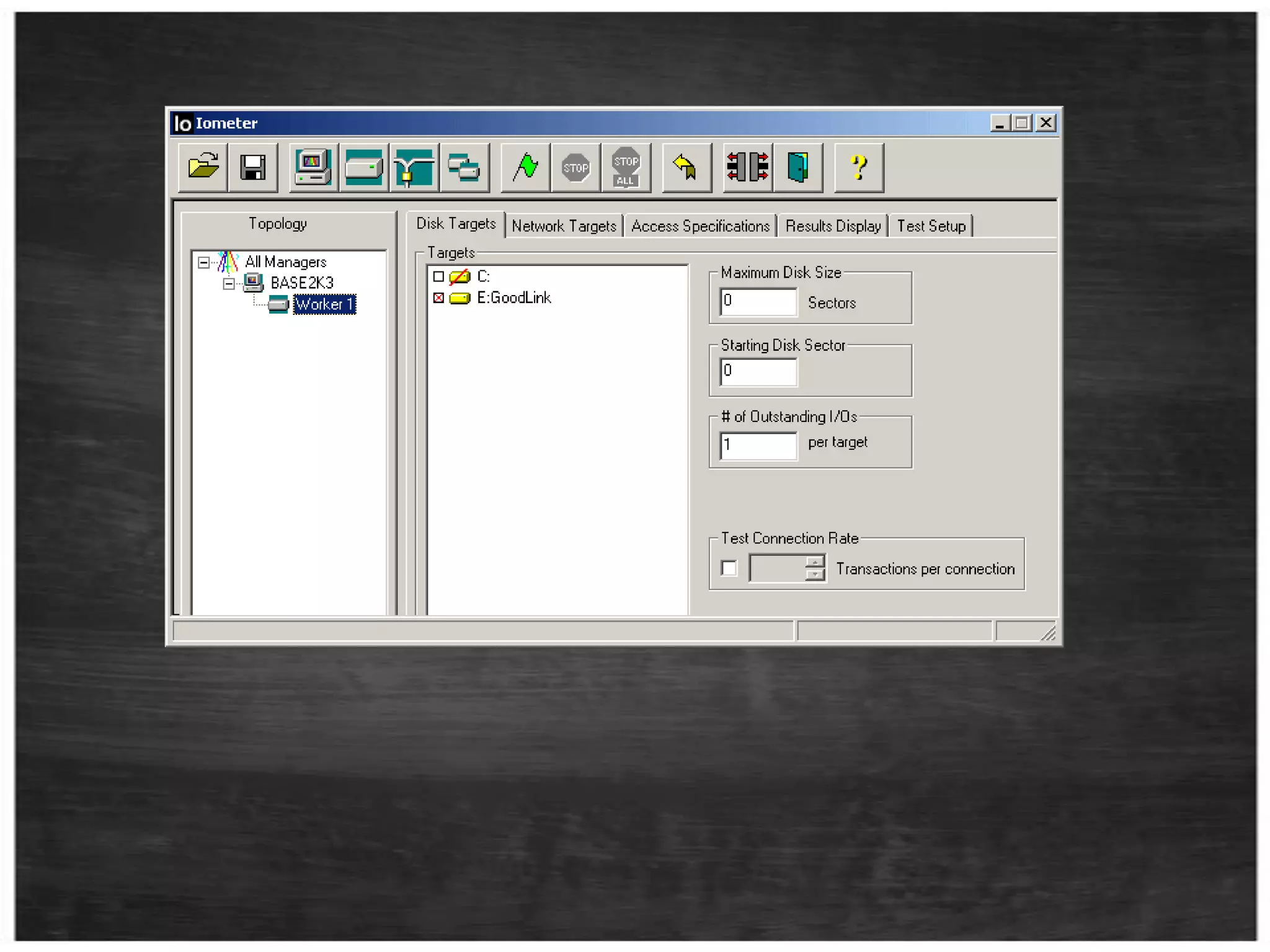The width and height of the screenshot is (1270, 952).
Task: Select Worker 1 in topology tree
Action: click(x=324, y=304)
